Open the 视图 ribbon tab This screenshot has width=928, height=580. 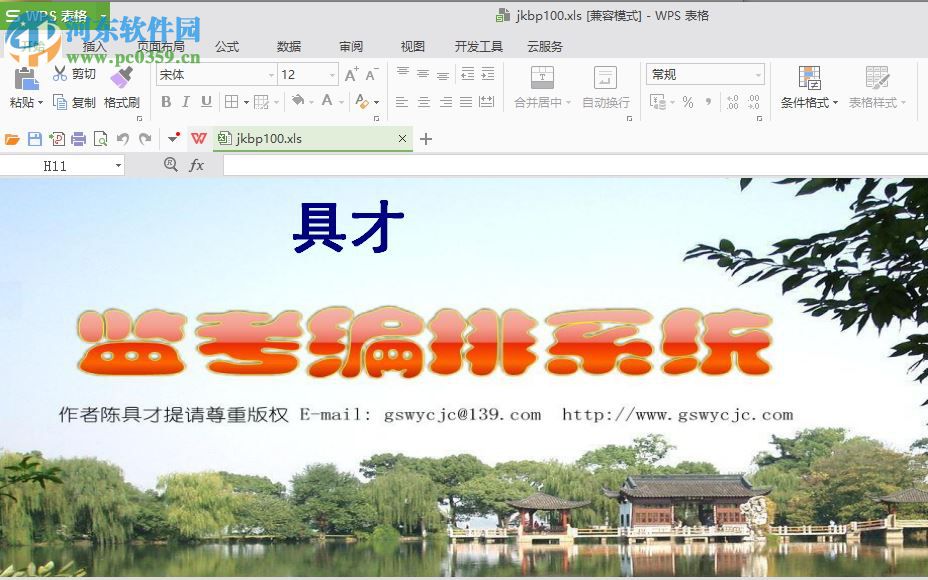coord(412,46)
